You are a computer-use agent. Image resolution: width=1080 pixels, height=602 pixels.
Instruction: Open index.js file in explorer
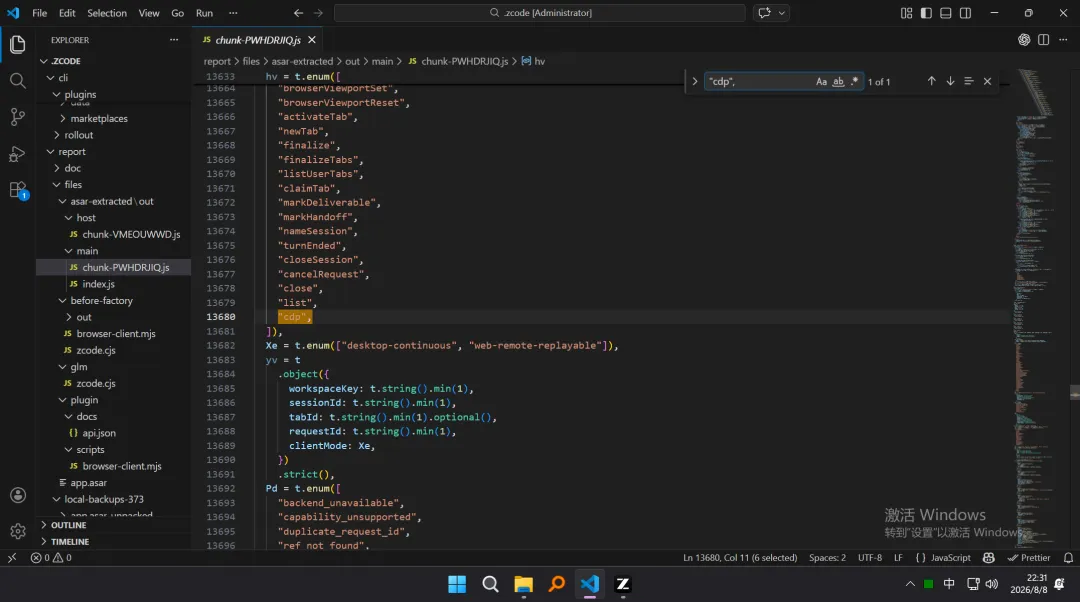tap(98, 284)
